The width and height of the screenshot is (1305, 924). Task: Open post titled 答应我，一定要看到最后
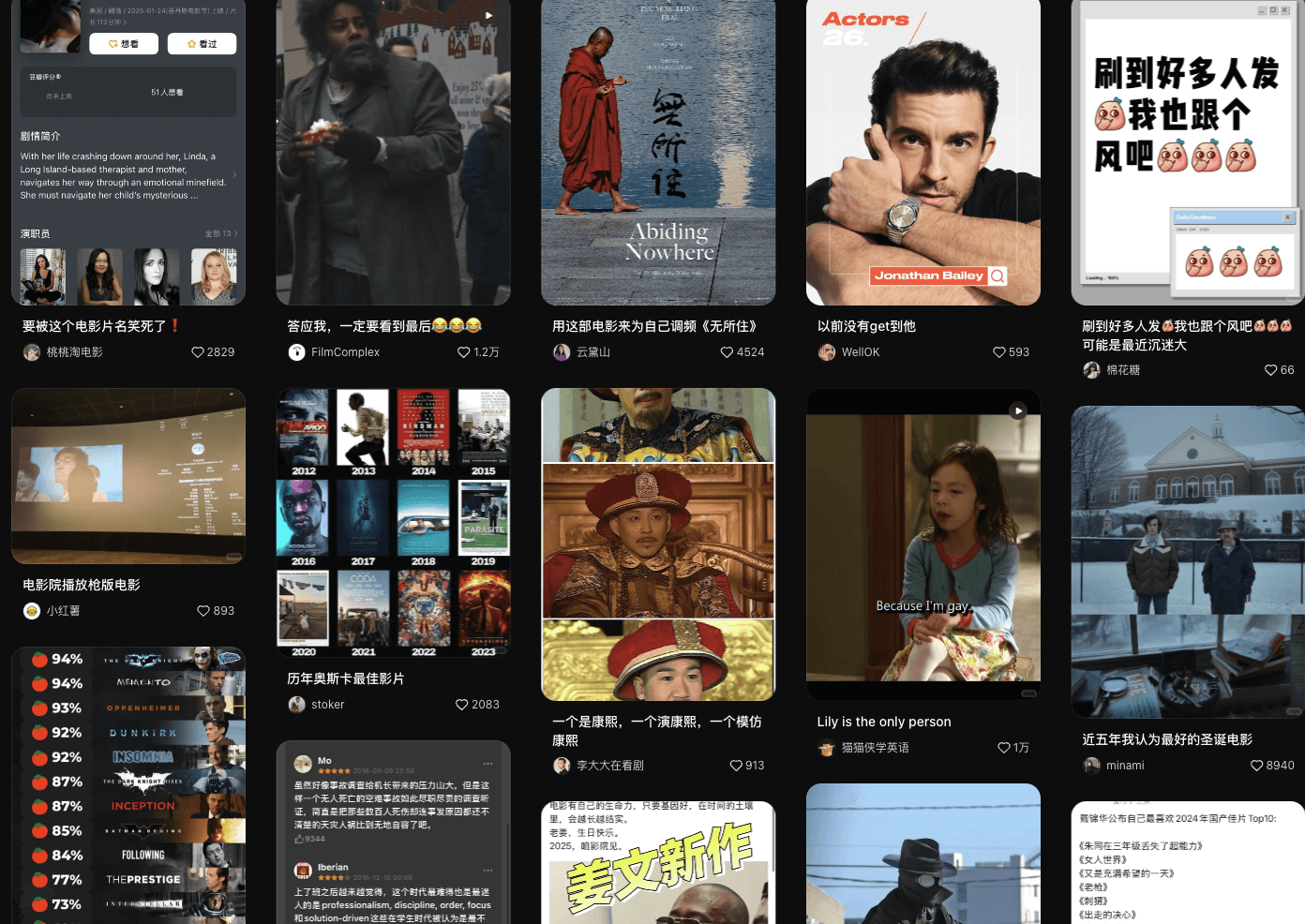point(384,326)
